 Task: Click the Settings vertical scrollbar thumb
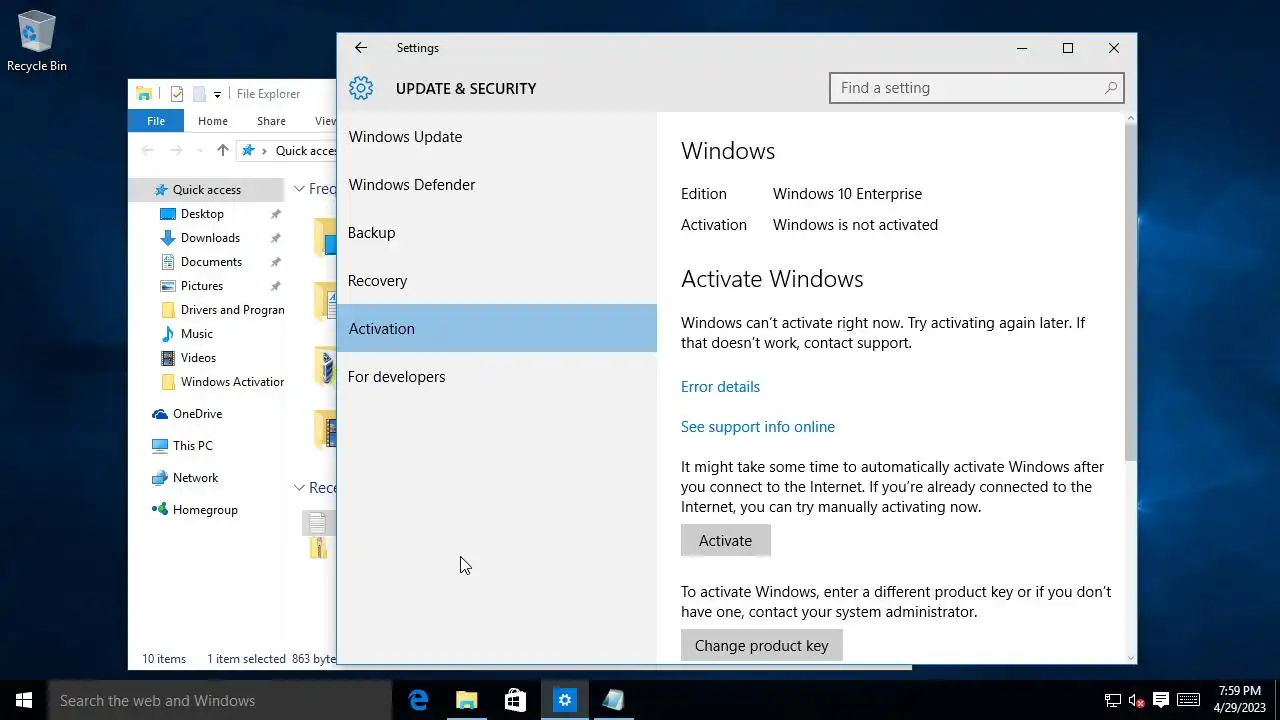click(1131, 292)
